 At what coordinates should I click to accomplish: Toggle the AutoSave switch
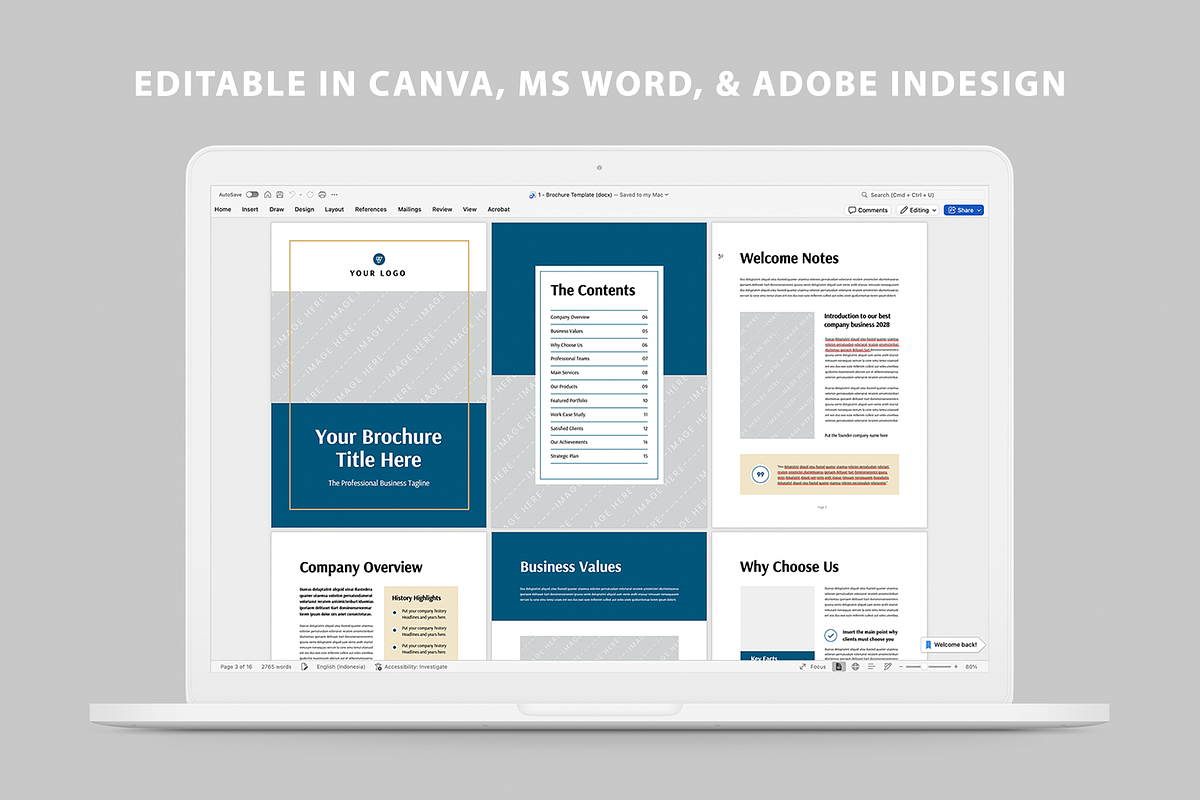click(252, 194)
